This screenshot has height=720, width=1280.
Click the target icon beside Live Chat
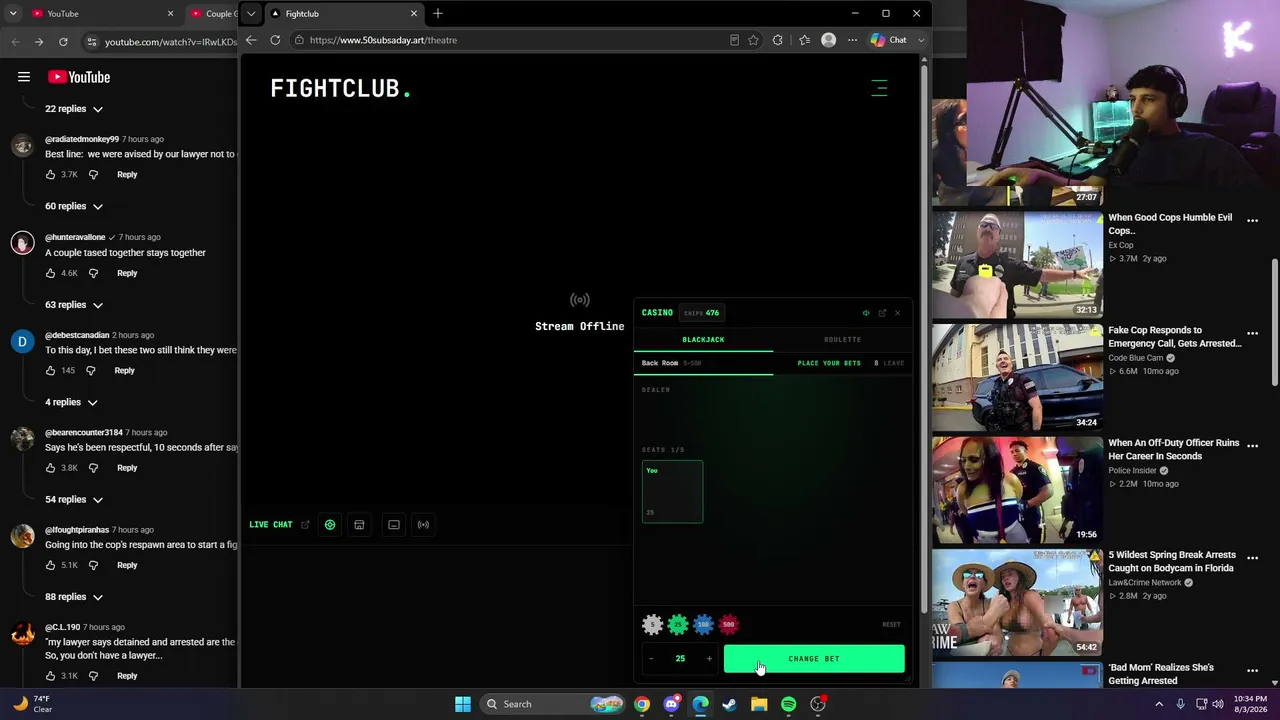pos(330,525)
